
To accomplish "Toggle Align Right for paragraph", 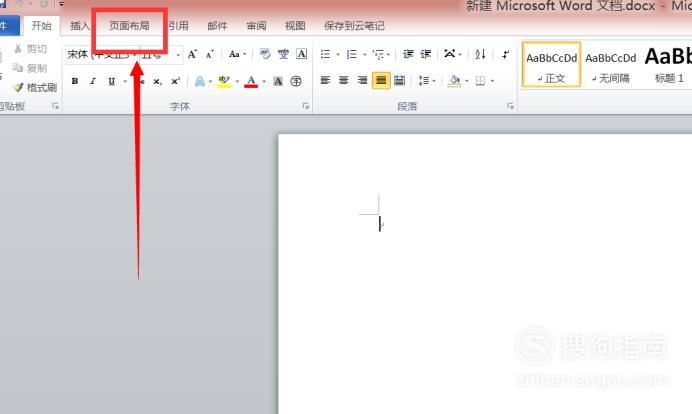I will (x=362, y=80).
